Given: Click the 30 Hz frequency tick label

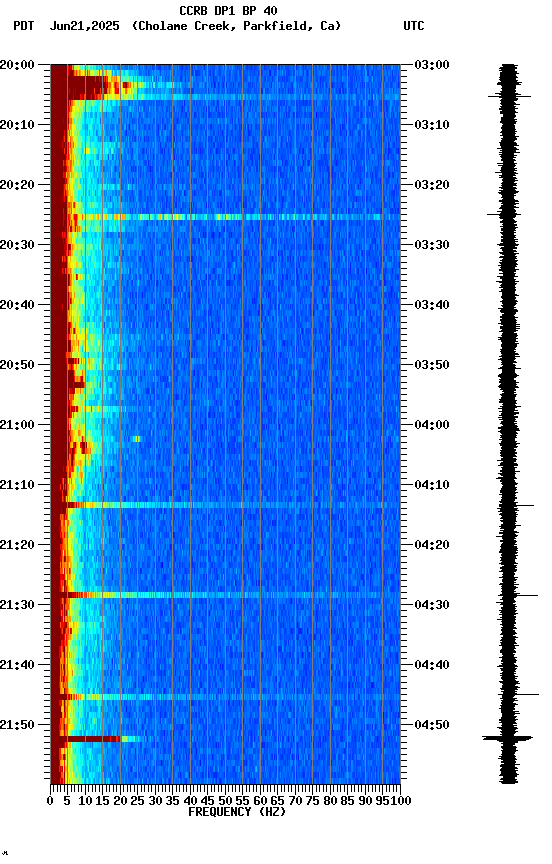Looking at the screenshot, I should (155, 802).
